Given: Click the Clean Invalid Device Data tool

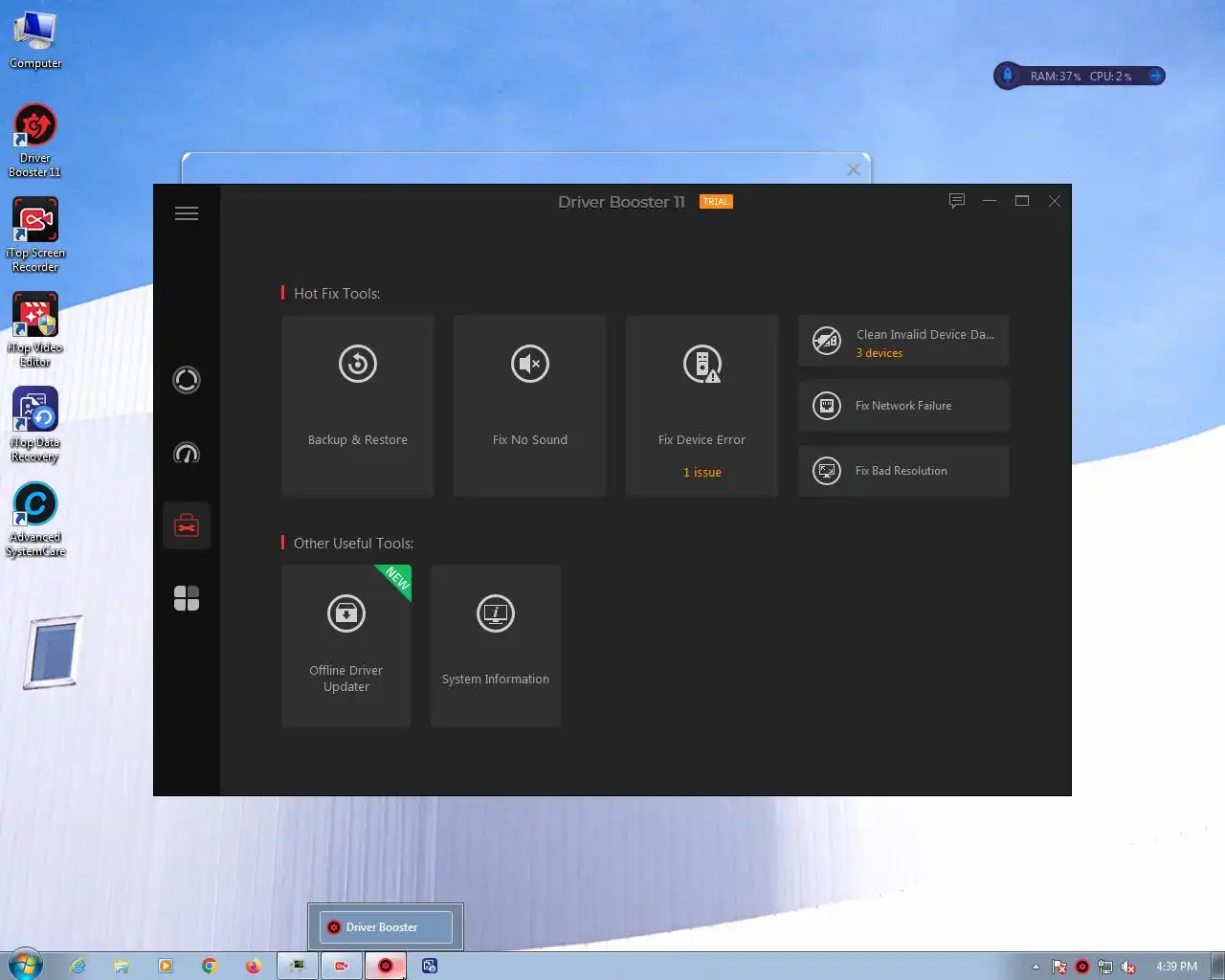Looking at the screenshot, I should (x=903, y=341).
